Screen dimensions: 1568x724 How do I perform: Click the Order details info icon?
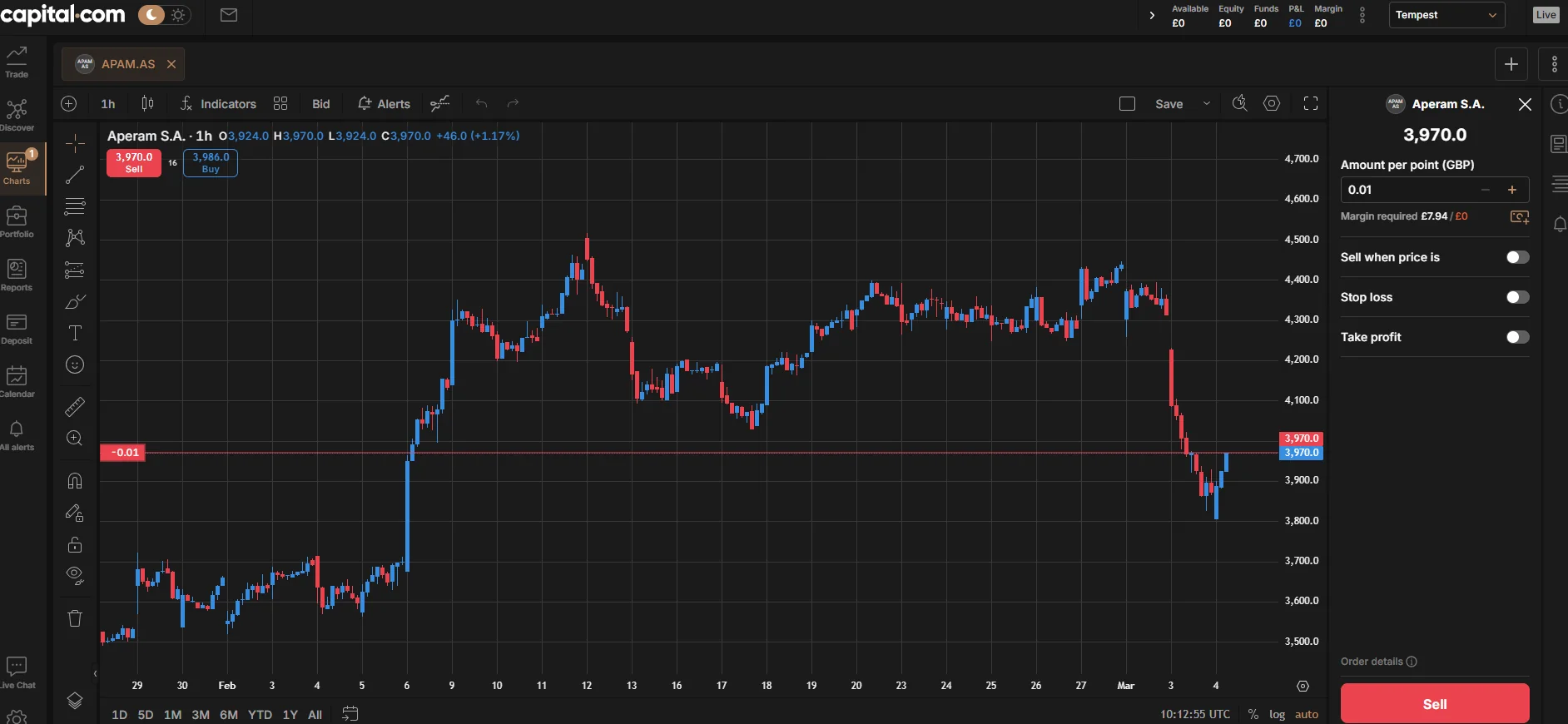(x=1412, y=662)
